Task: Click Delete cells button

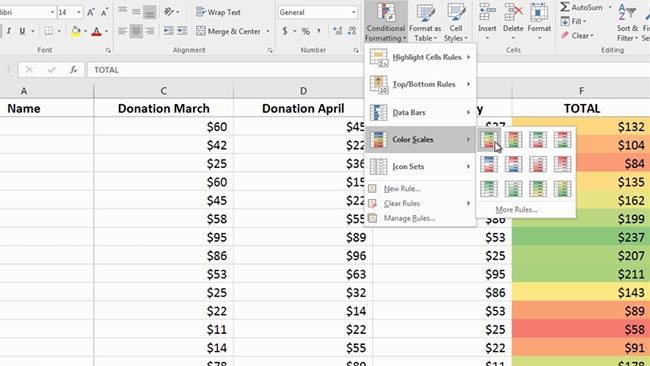Action: (x=513, y=22)
